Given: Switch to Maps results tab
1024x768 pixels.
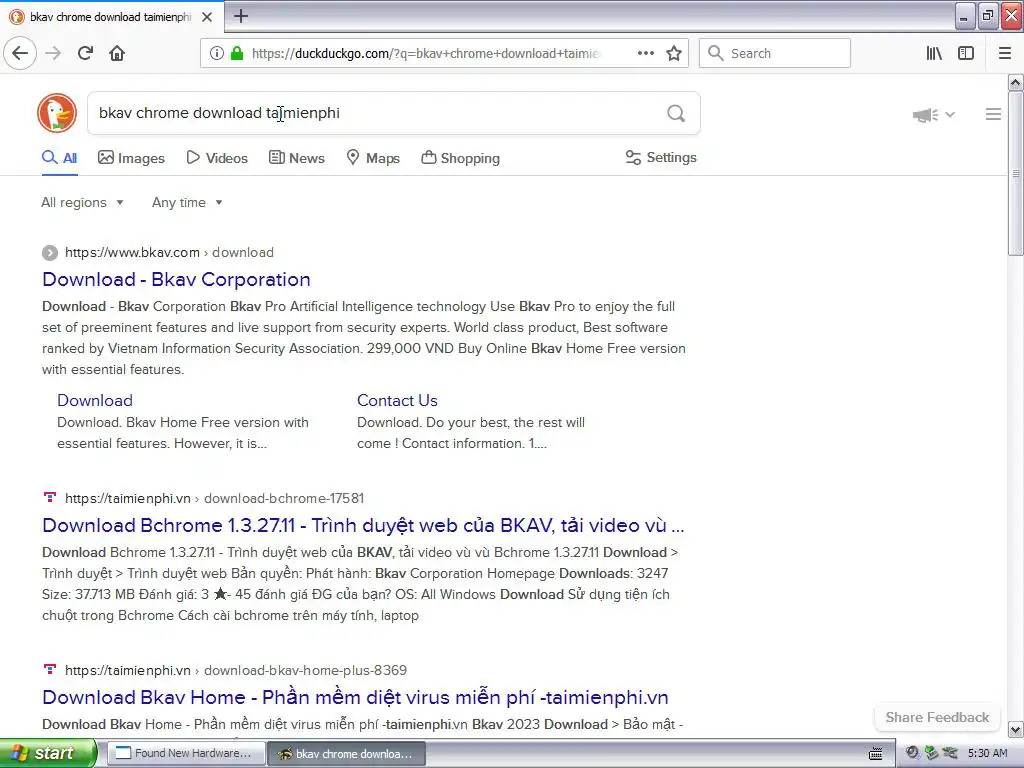Looking at the screenshot, I should point(372,158).
